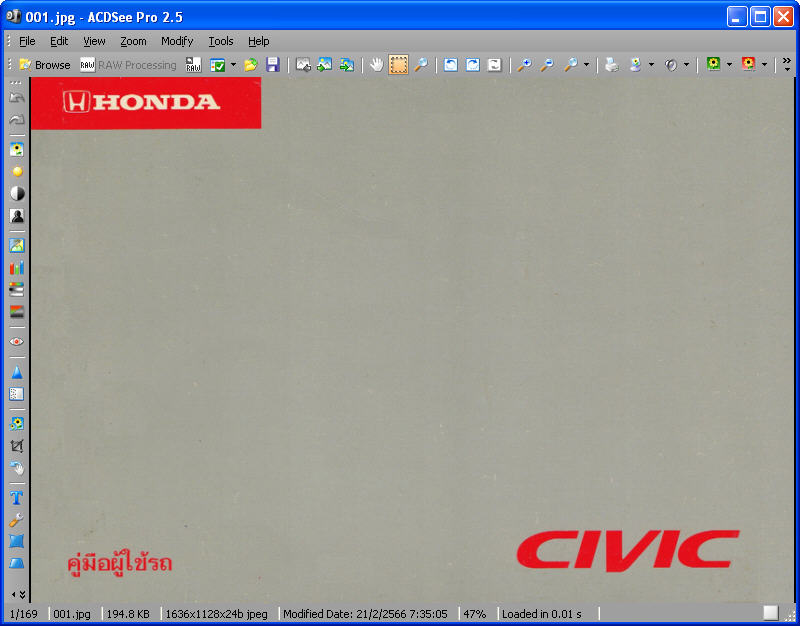Select the Hand scroll tool
The width and height of the screenshot is (800, 626).
(377, 65)
